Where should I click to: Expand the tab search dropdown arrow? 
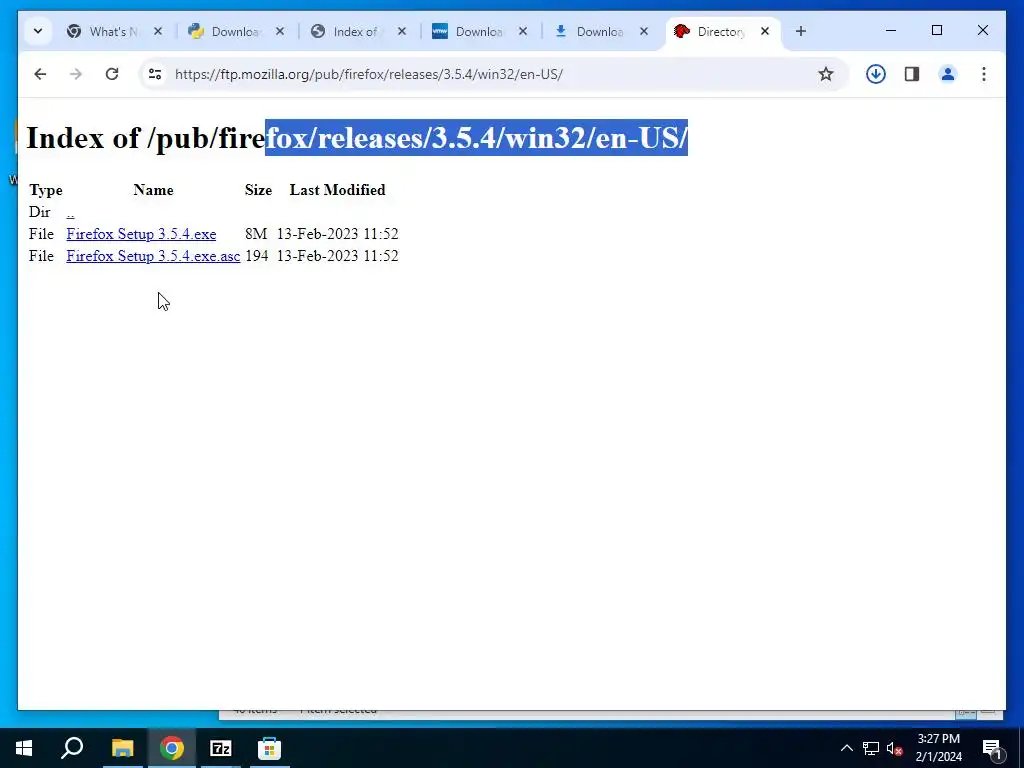[x=38, y=31]
